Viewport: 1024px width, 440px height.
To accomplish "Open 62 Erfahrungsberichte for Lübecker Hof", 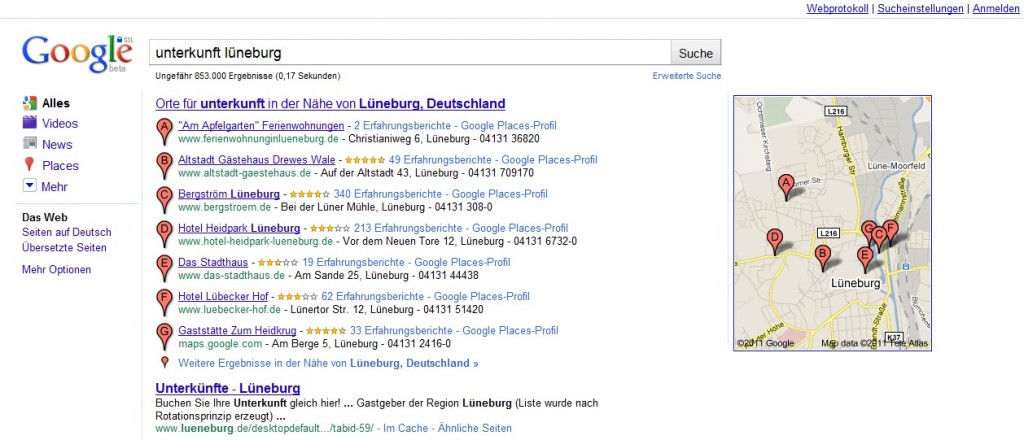I will tap(372, 296).
